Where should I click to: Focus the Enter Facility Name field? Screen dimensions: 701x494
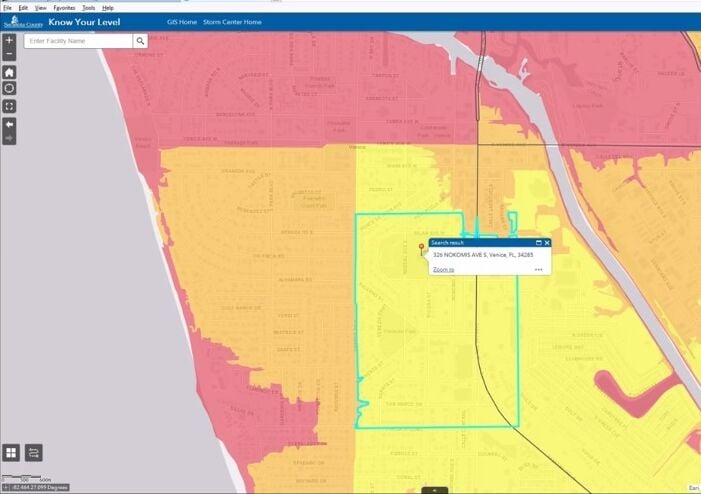point(79,41)
